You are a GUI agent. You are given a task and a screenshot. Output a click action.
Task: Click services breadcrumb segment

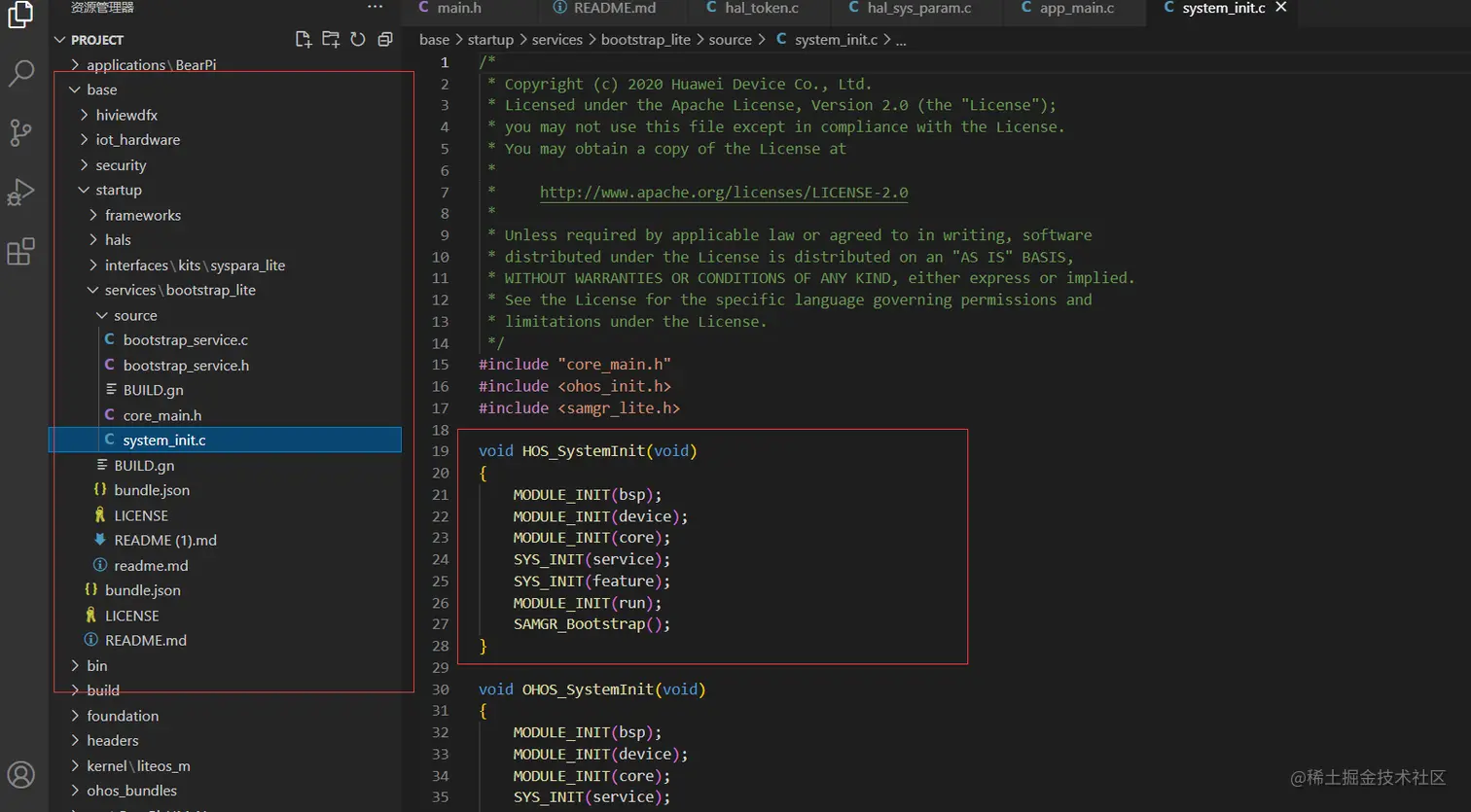click(557, 40)
